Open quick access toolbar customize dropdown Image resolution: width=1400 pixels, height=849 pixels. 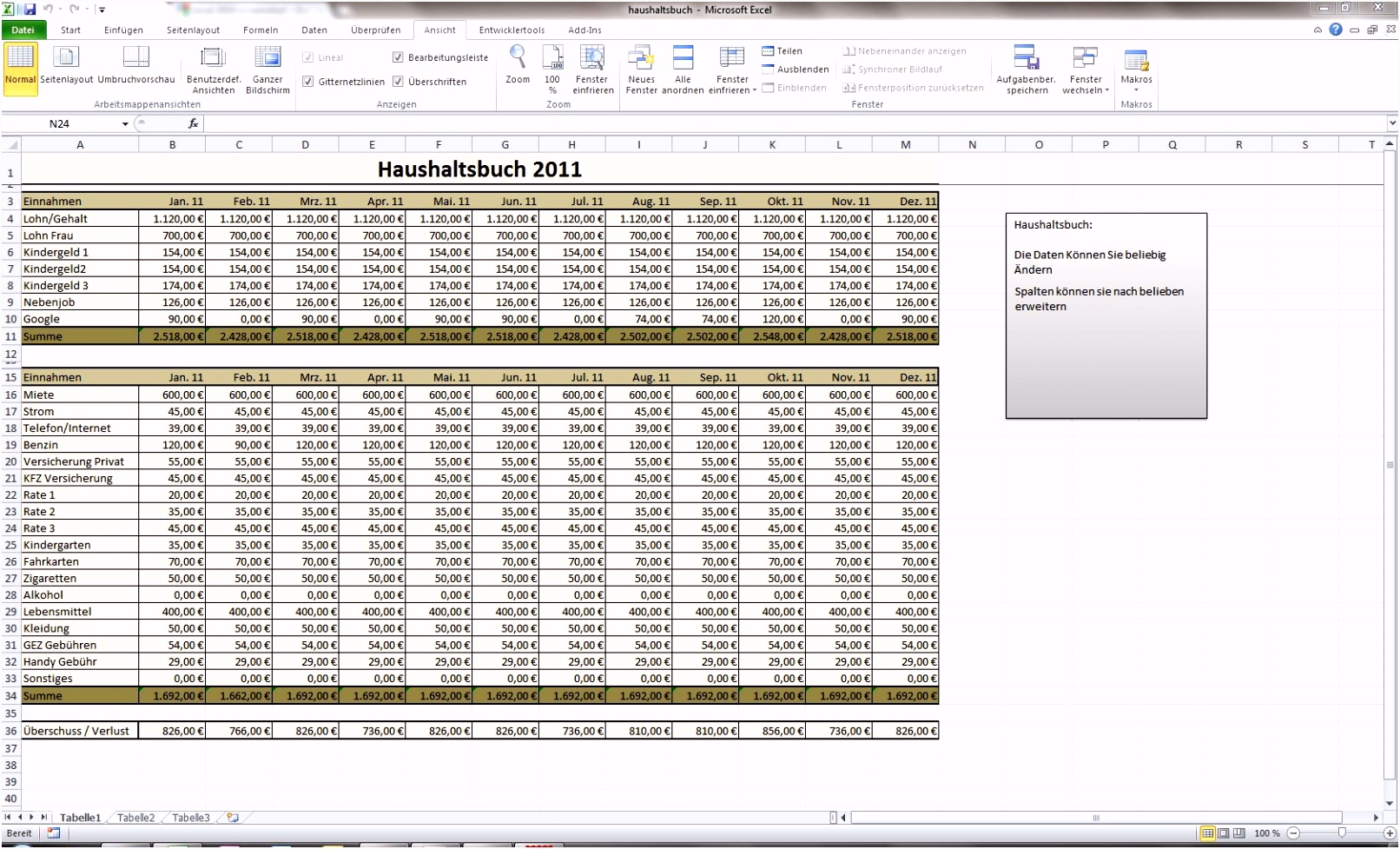pyautogui.click(x=102, y=10)
